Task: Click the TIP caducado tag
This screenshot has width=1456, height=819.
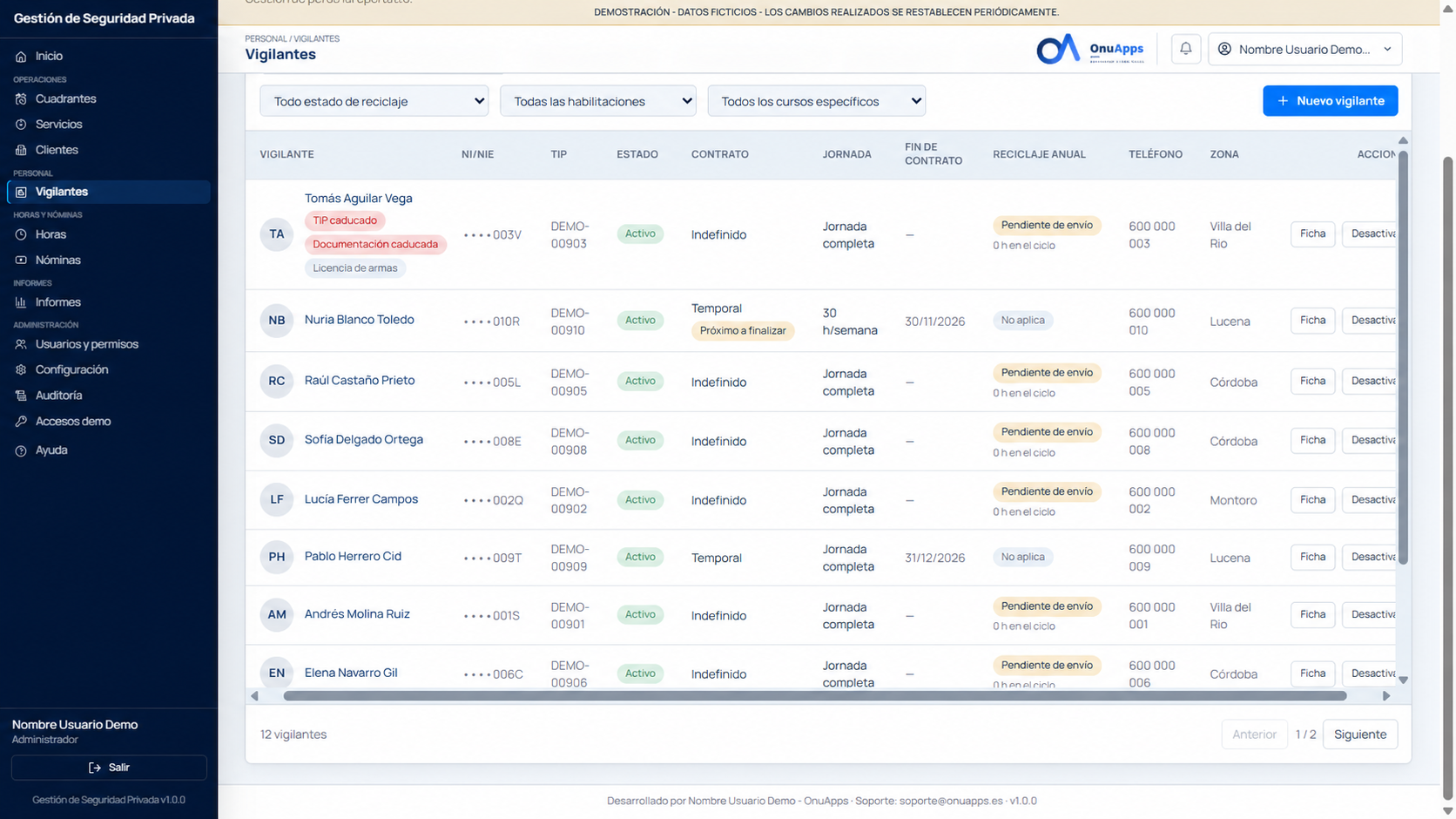Action: 345,220
